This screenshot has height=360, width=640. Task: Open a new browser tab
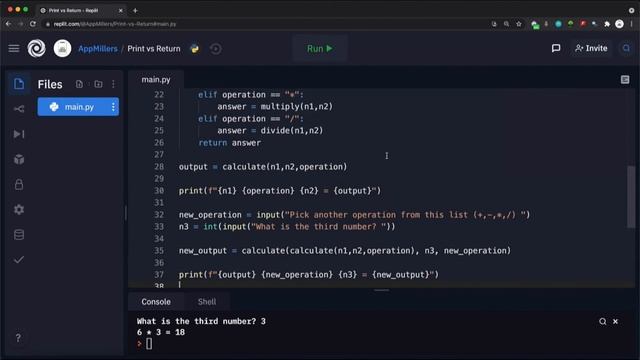pyautogui.click(x=135, y=11)
